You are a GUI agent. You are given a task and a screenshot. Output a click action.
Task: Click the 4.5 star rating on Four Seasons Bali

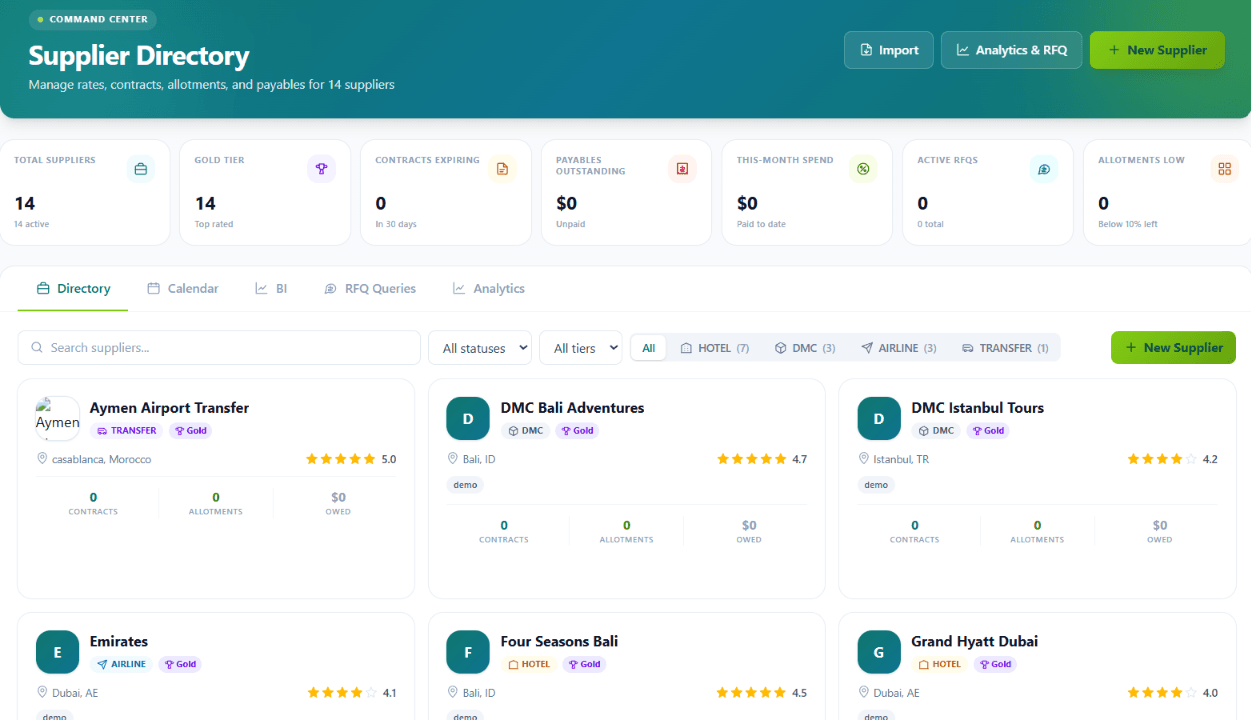(762, 693)
